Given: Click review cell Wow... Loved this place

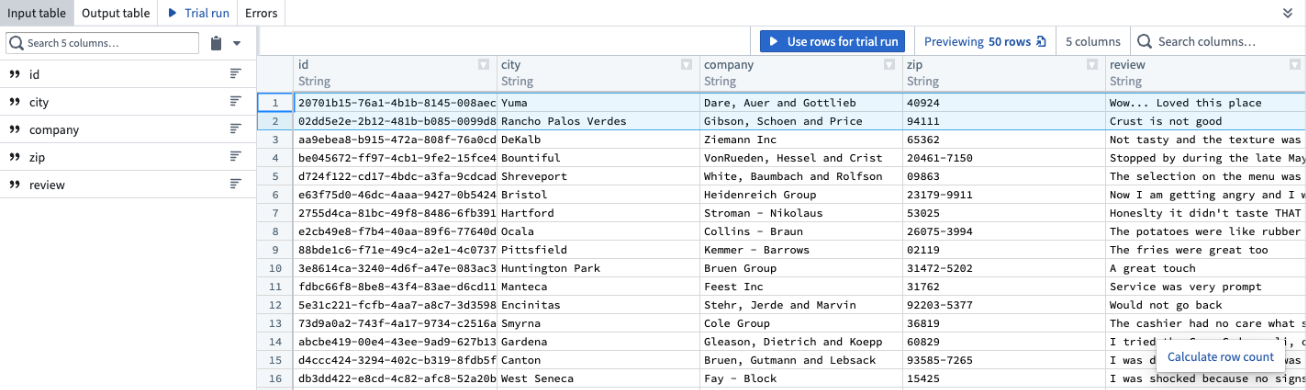Looking at the screenshot, I should (x=1205, y=103).
